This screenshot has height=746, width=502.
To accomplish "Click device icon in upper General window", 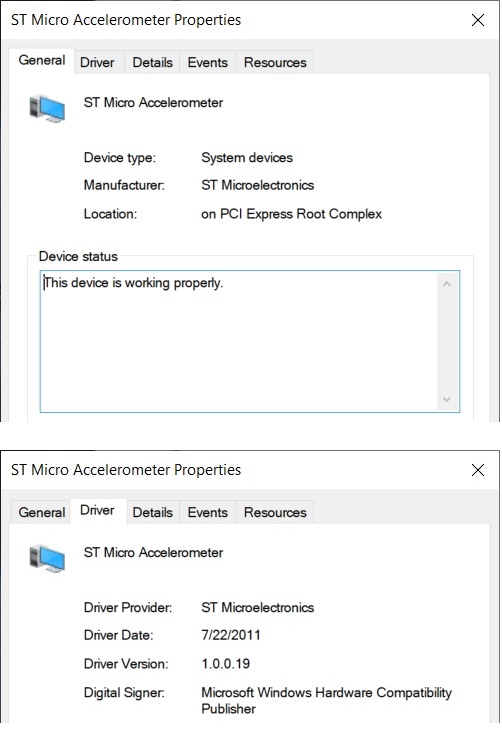I will [47, 108].
